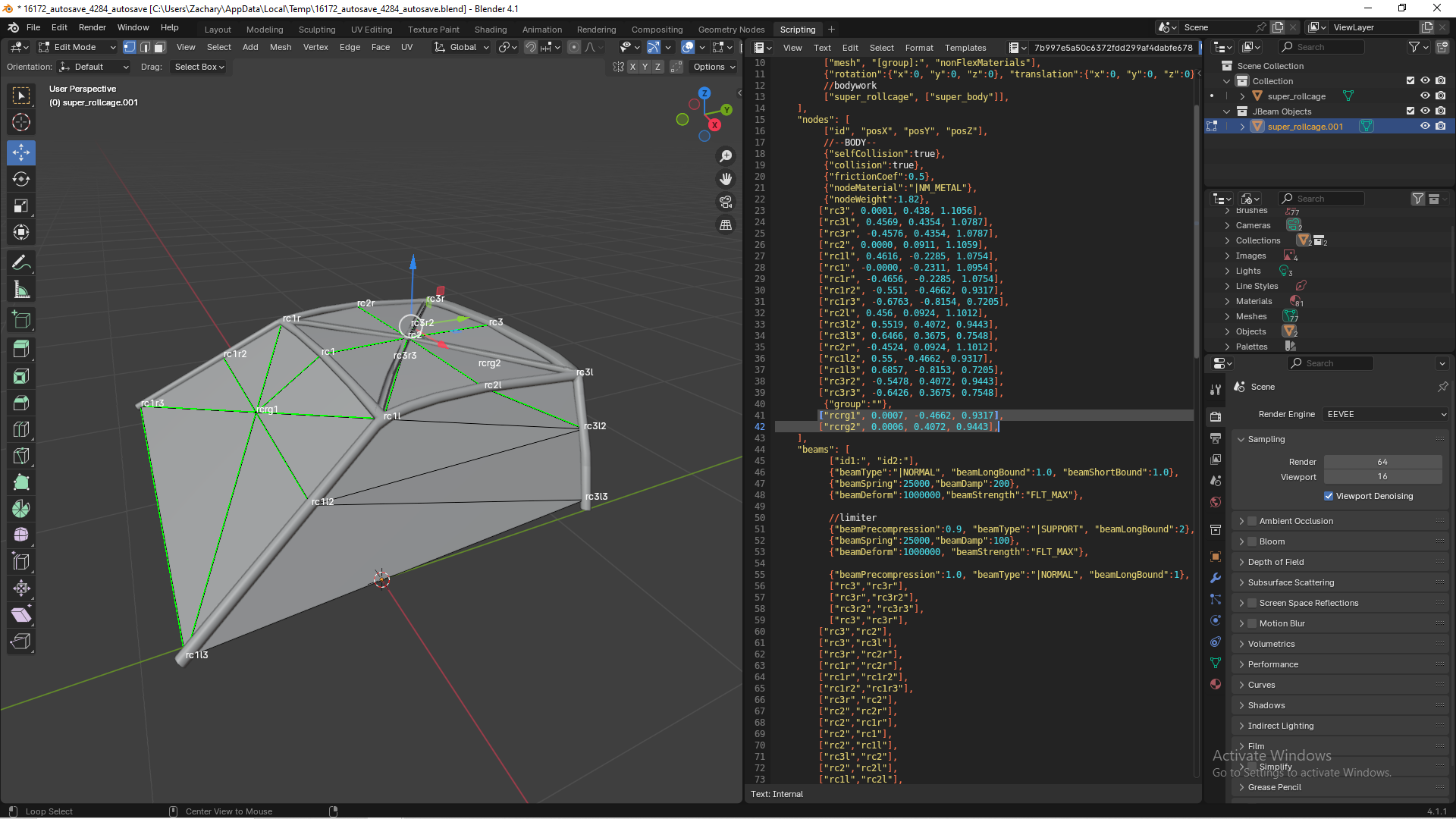Click the Options button in the viewport header
The image size is (1456, 819).
714,67
